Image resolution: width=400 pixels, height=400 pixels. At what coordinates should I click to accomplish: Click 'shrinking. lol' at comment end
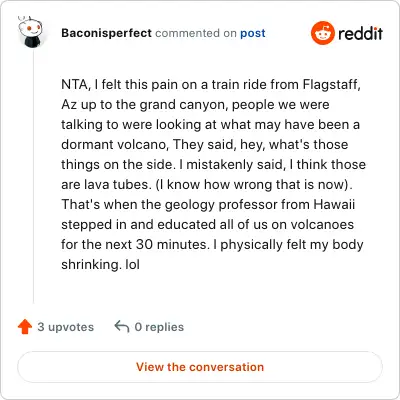(100, 264)
